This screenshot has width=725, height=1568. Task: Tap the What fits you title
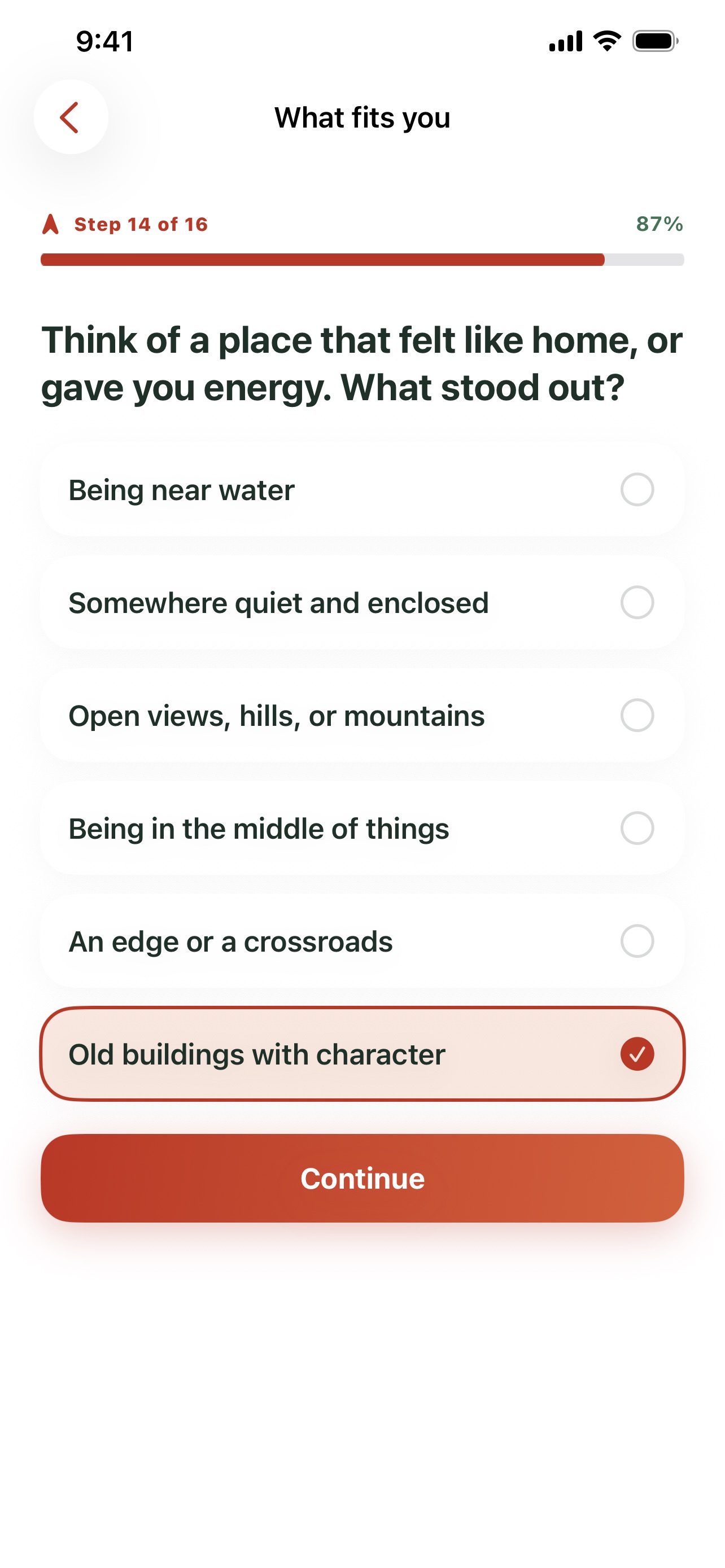pos(362,117)
